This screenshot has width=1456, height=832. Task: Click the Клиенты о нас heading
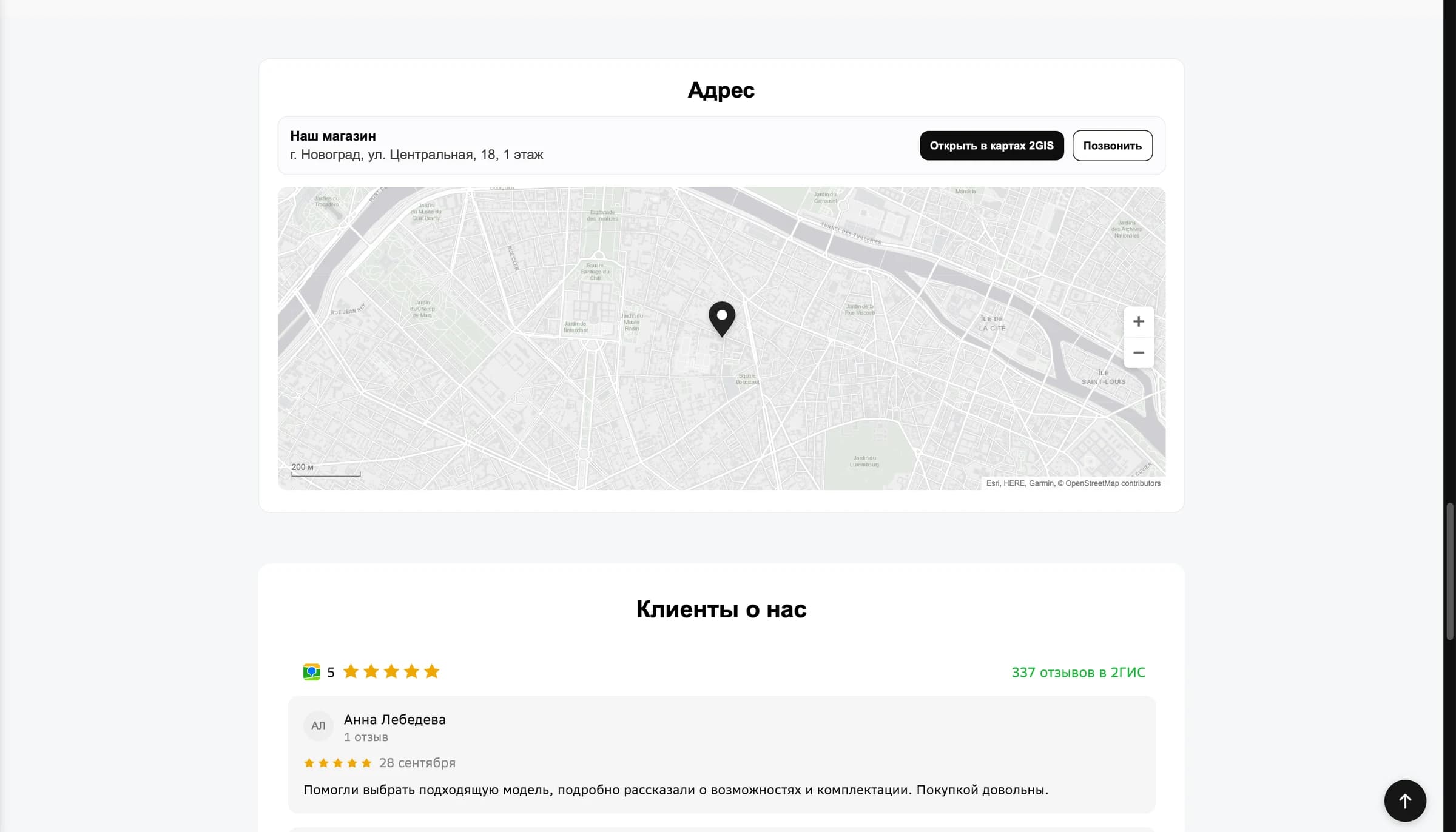click(x=721, y=609)
